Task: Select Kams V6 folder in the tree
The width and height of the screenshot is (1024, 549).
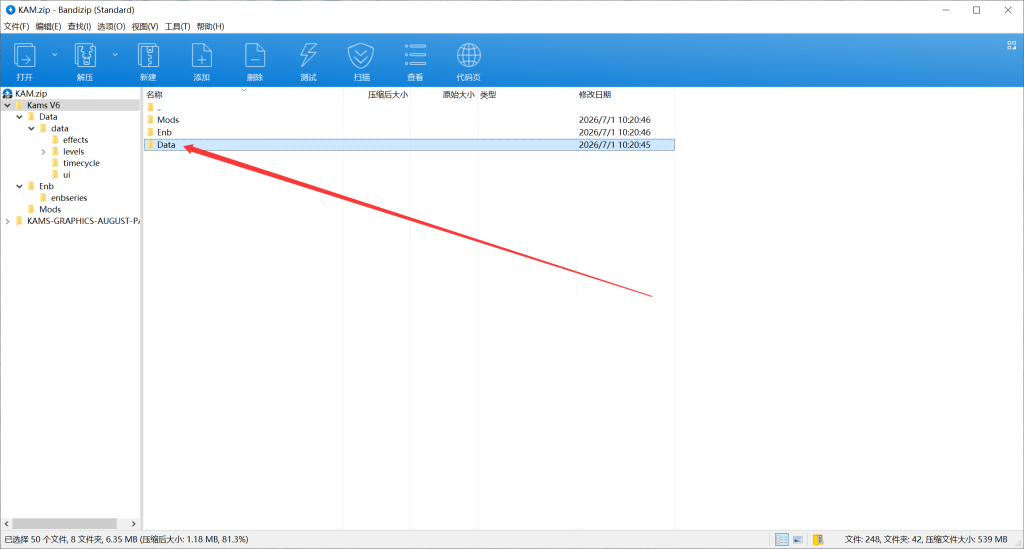Action: [43, 105]
